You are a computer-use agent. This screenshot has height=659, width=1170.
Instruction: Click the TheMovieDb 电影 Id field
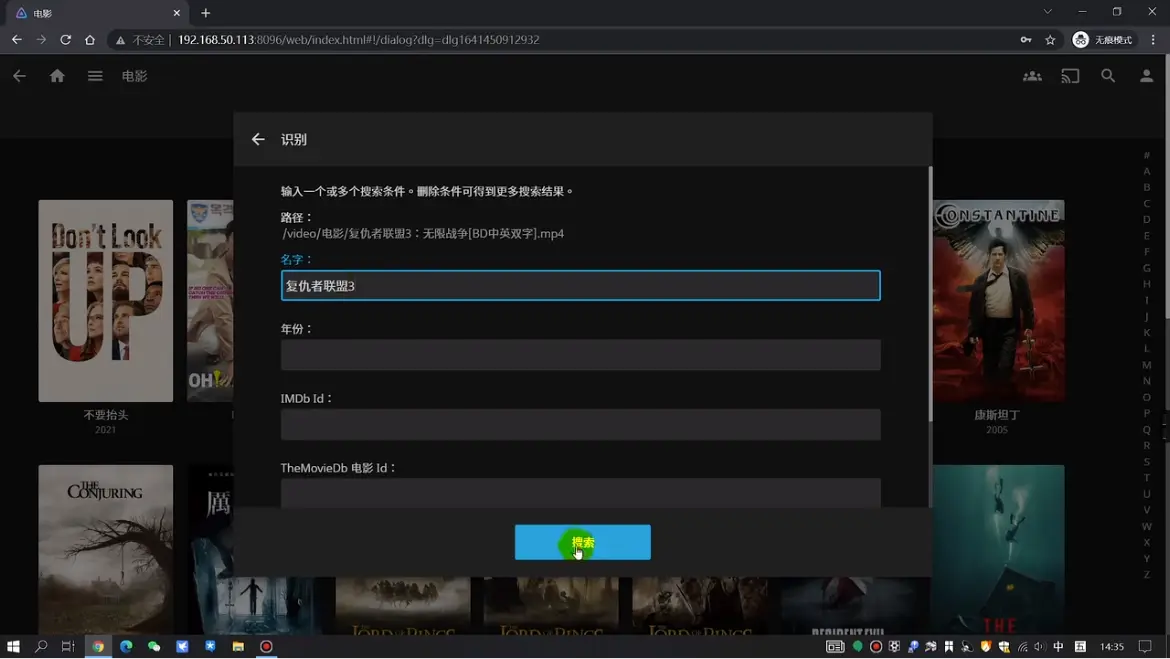(x=580, y=492)
